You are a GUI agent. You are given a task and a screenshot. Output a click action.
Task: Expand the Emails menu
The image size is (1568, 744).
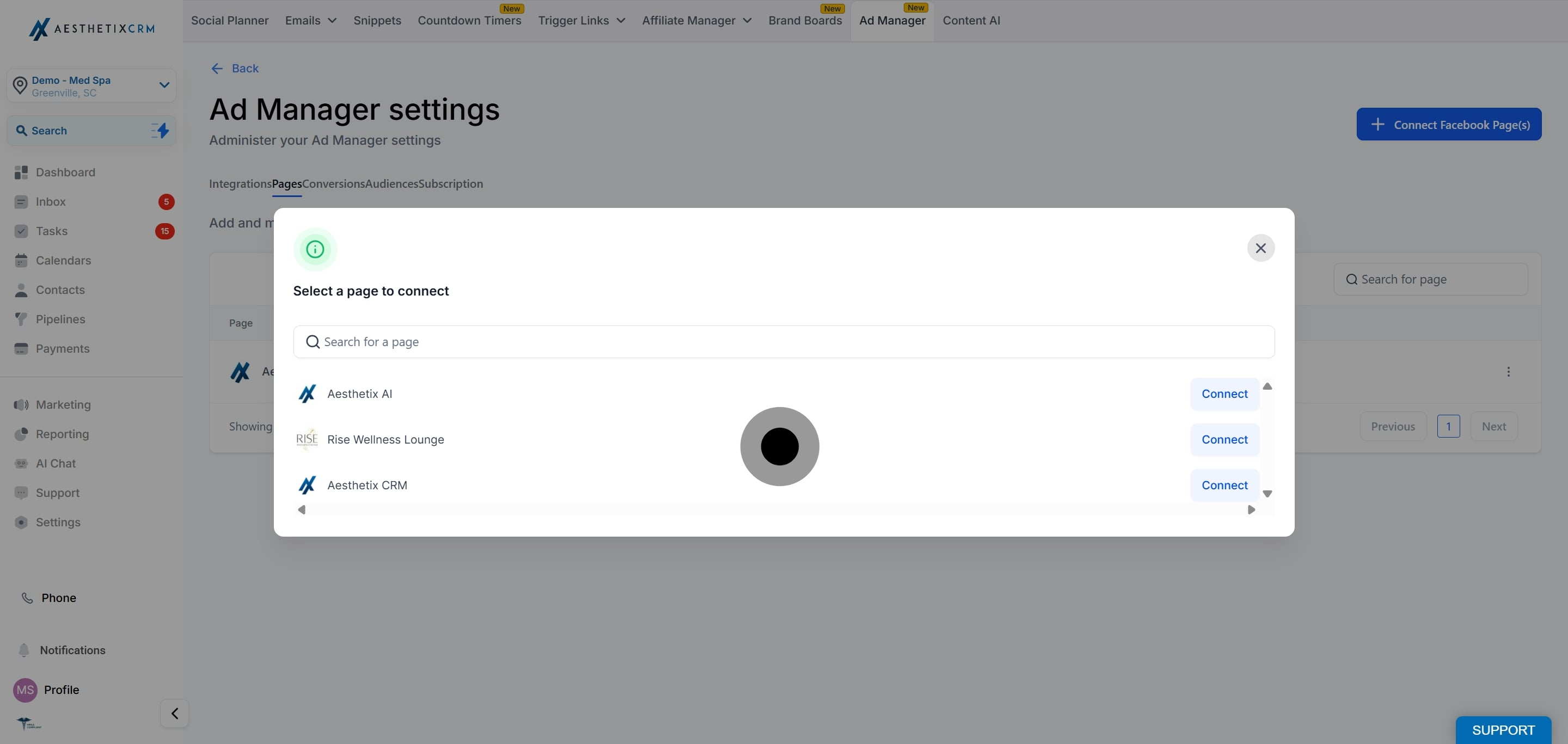tap(310, 21)
